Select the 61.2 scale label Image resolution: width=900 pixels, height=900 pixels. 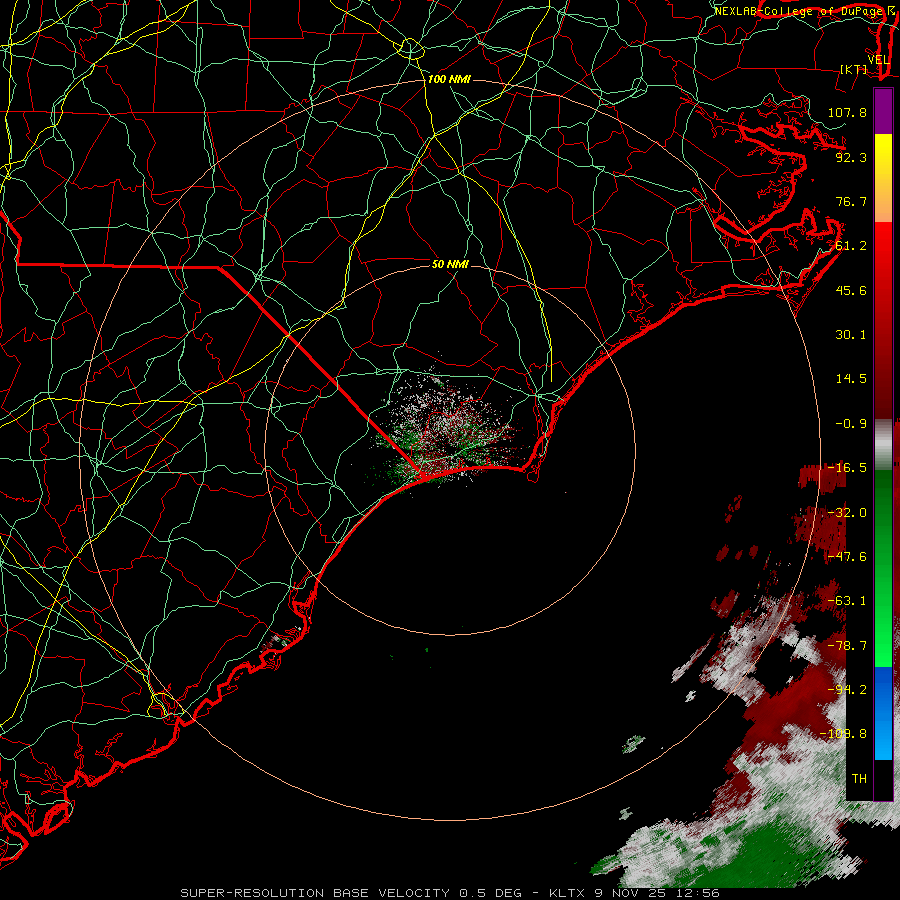coord(851,246)
